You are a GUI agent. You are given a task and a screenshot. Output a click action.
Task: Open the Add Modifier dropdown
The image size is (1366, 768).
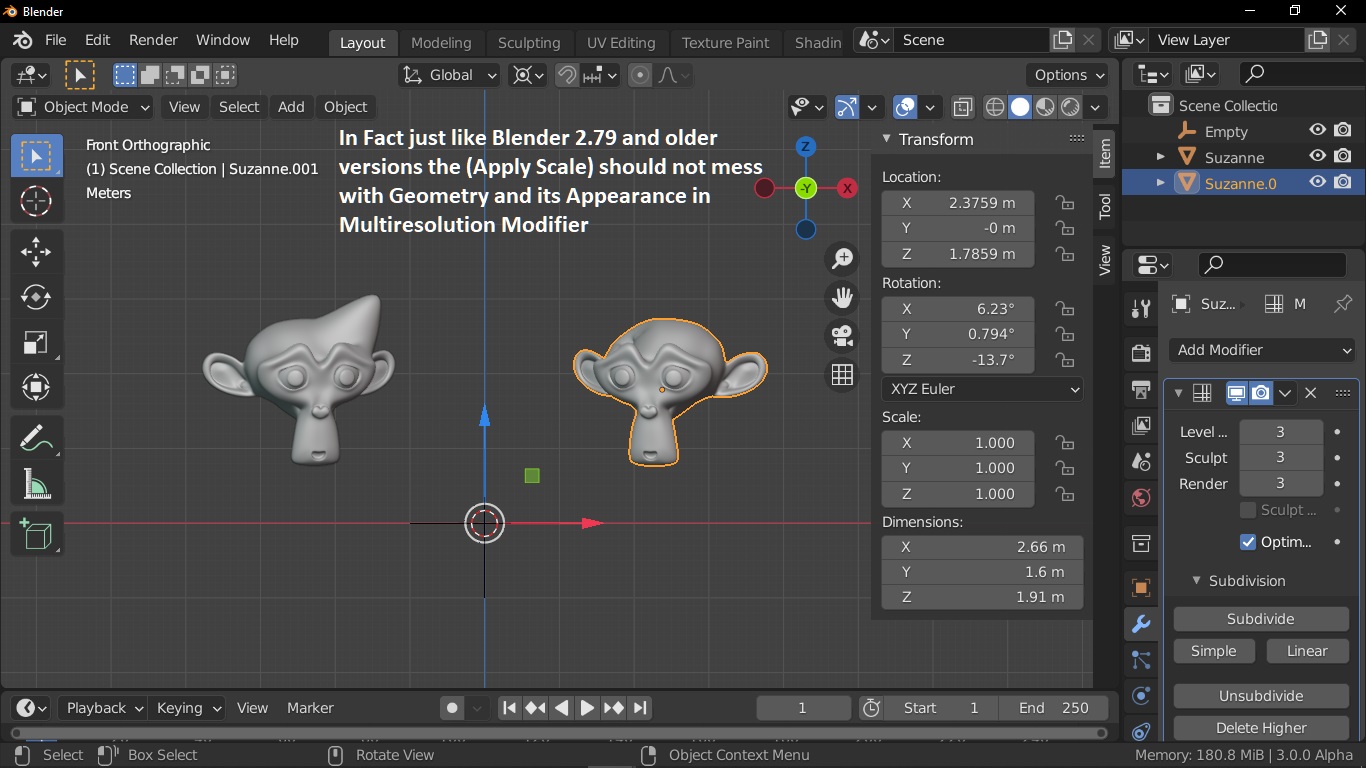coord(1261,350)
